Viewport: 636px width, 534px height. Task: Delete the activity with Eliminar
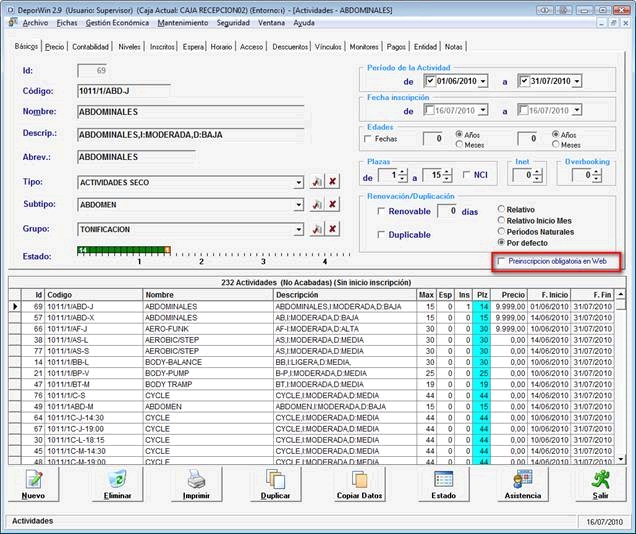[x=118, y=484]
